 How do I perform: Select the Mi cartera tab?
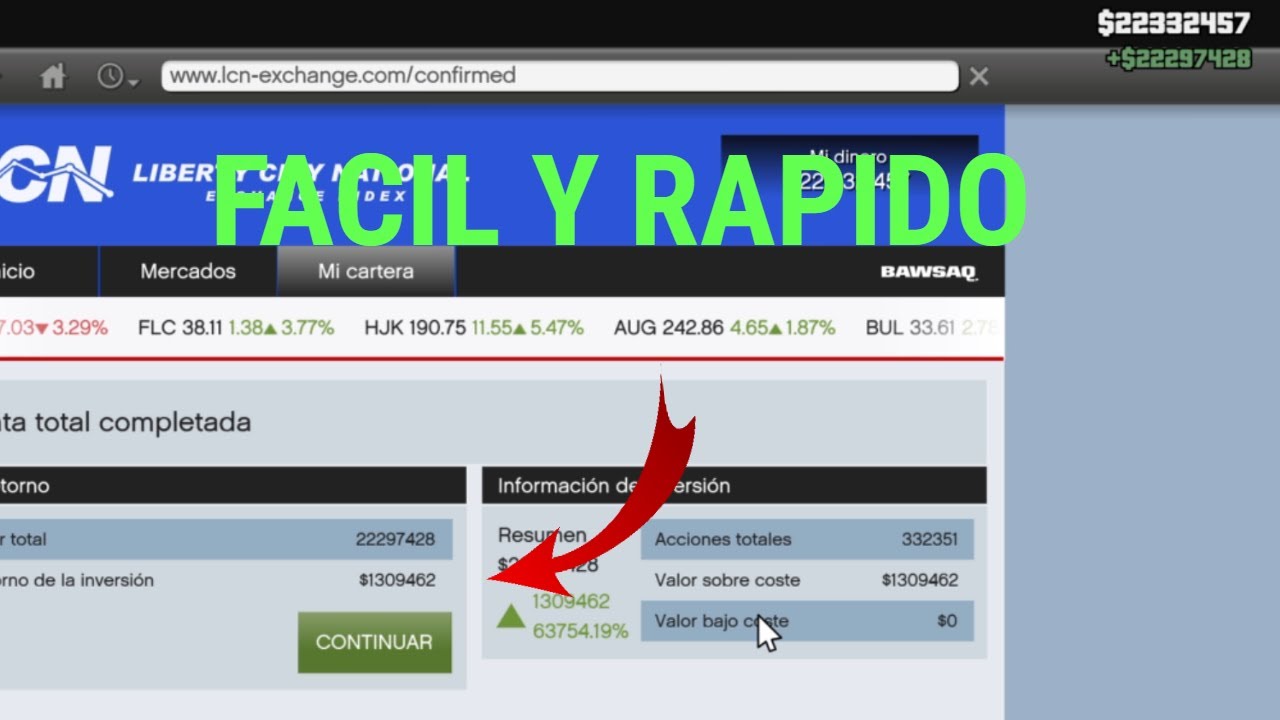(366, 271)
